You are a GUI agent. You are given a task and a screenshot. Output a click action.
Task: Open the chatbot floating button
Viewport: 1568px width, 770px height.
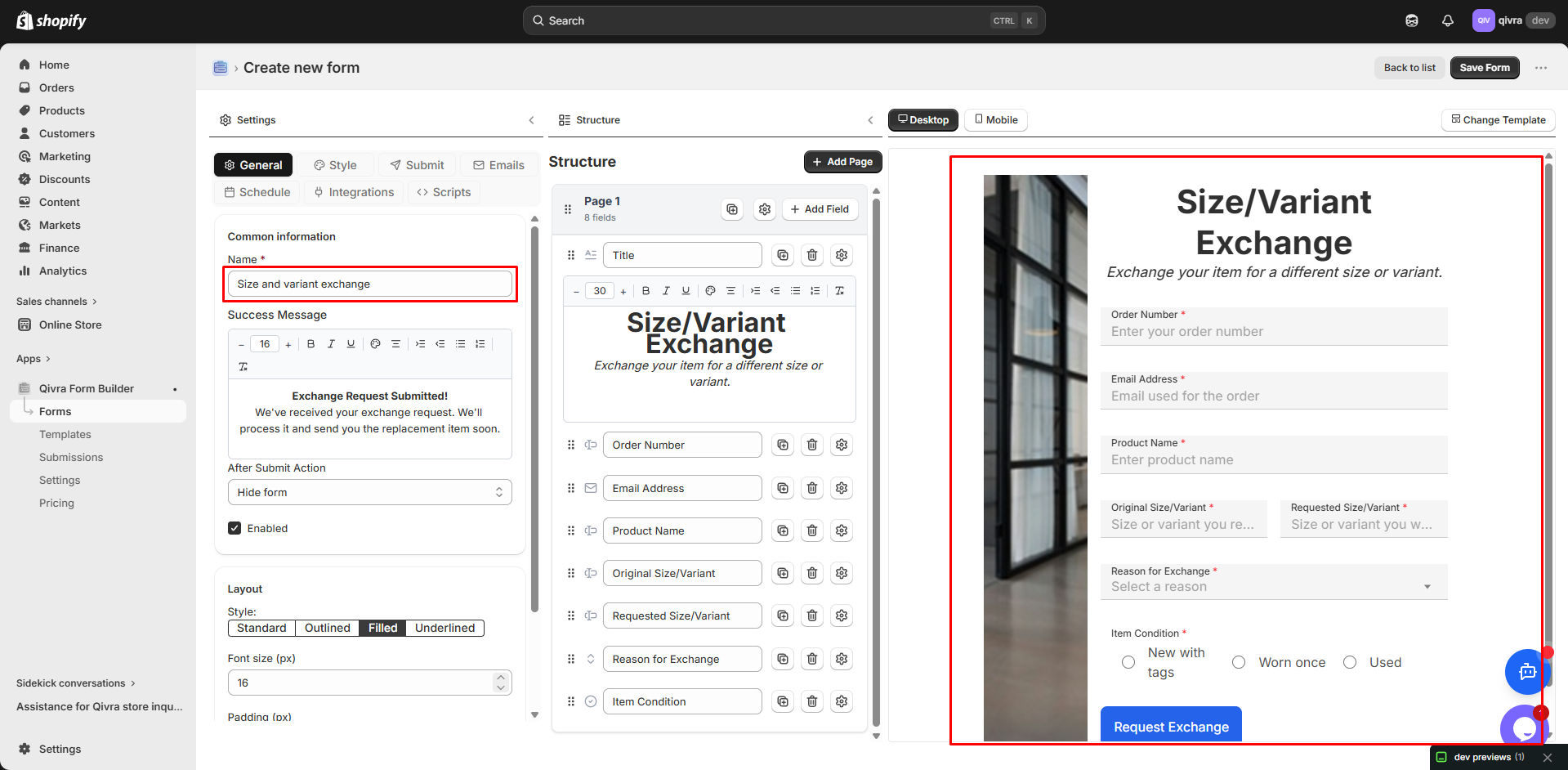1526,672
